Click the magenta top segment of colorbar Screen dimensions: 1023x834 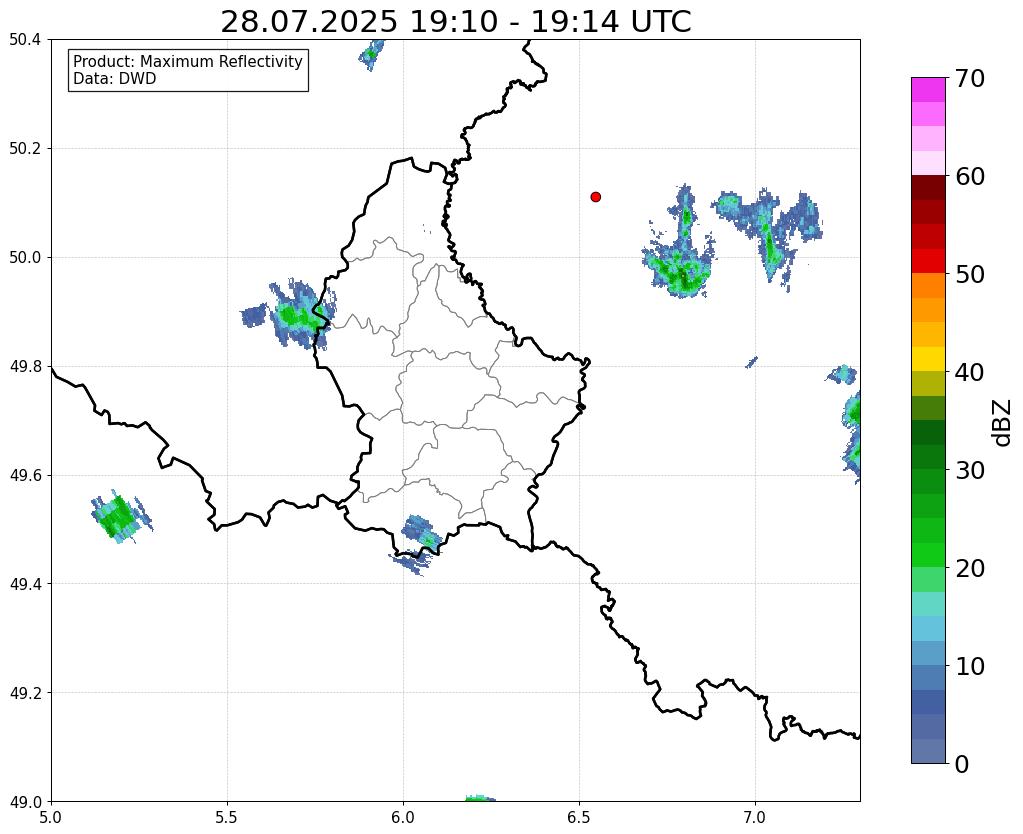point(928,89)
